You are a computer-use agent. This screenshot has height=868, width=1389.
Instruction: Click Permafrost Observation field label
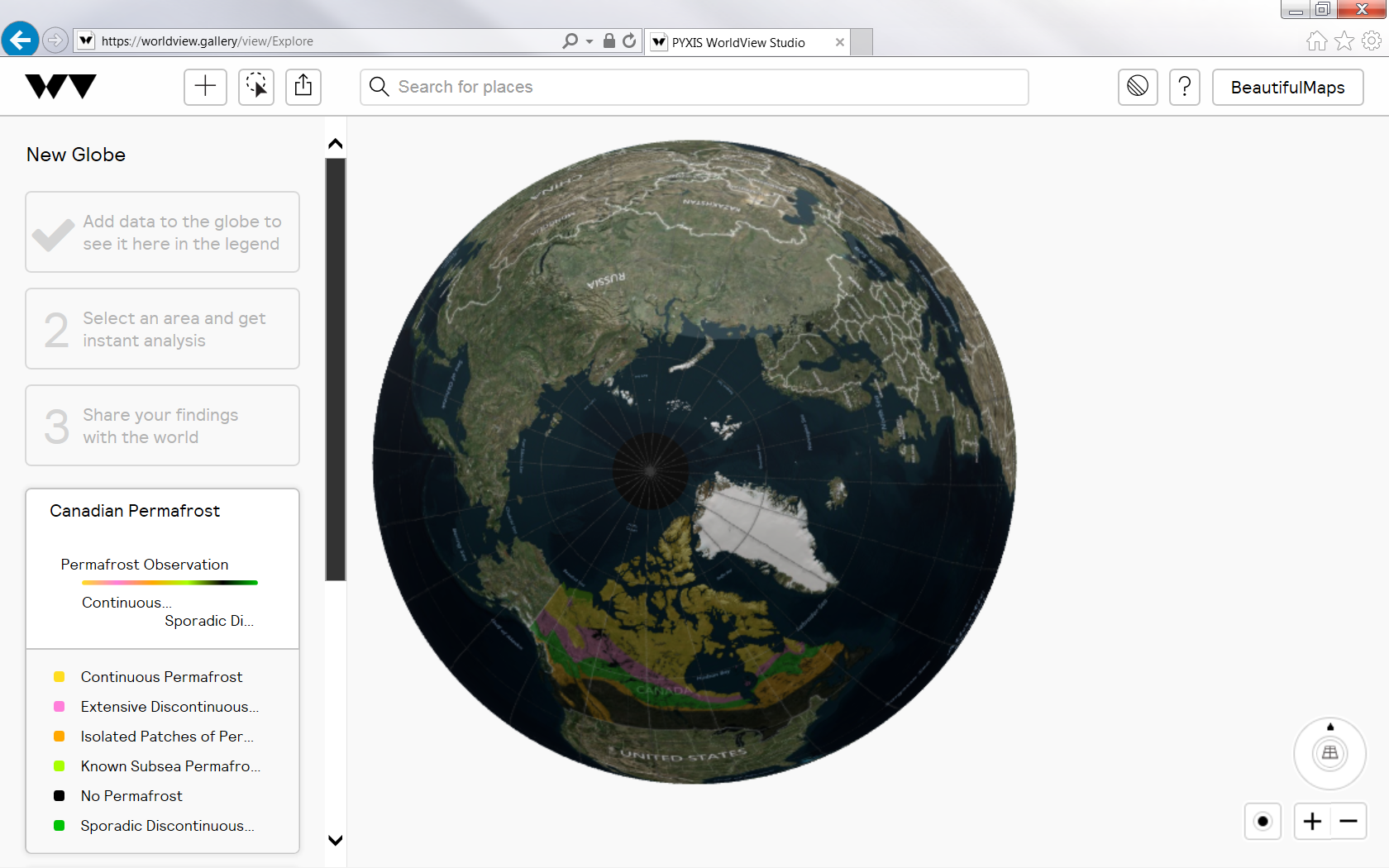click(145, 565)
